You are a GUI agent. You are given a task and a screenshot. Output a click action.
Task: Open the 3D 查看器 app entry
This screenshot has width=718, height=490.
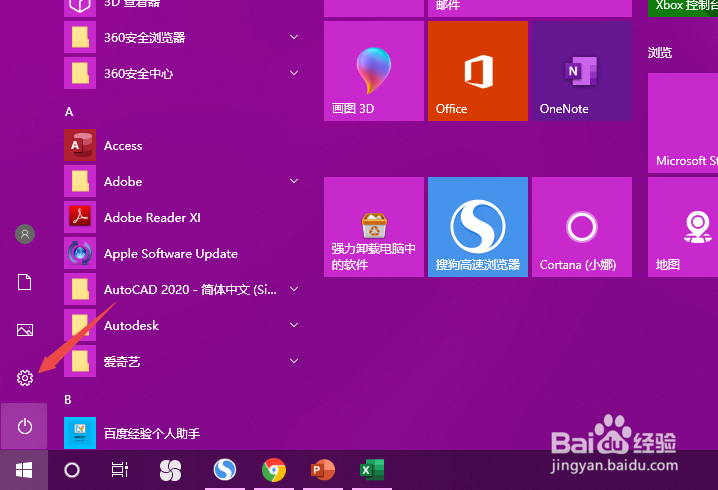(183, 8)
